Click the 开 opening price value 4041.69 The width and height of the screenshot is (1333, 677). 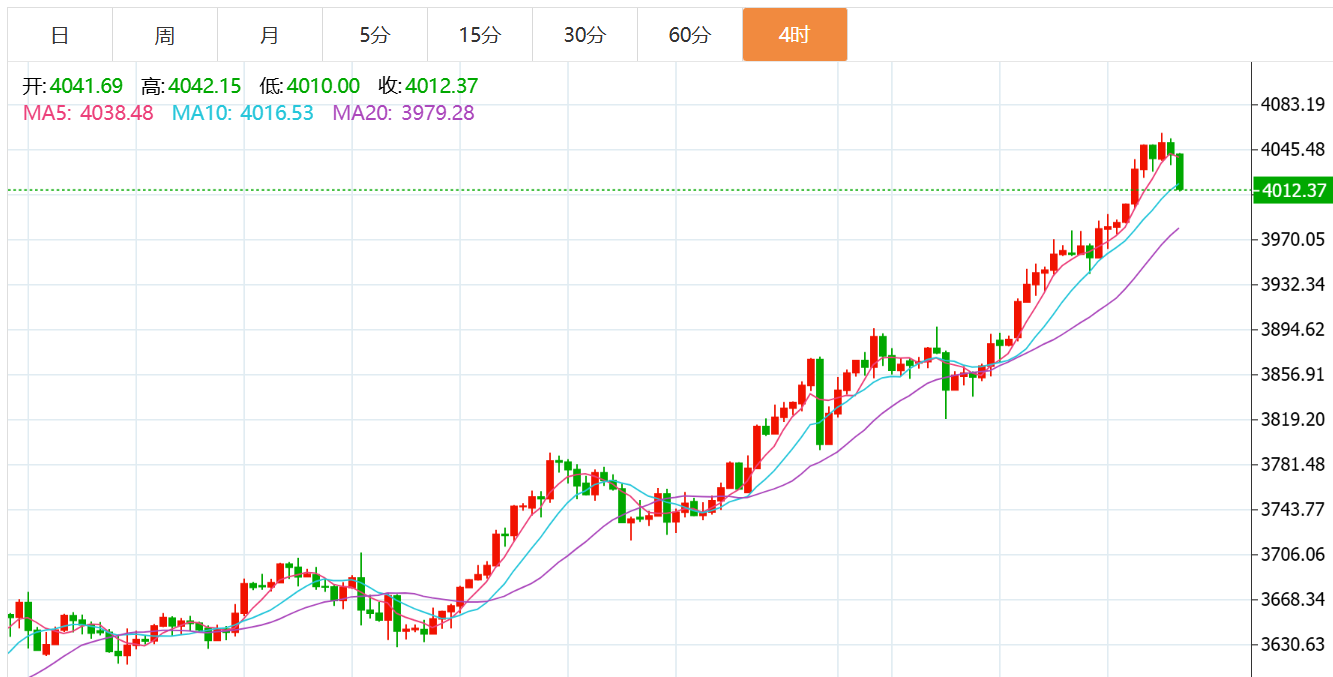click(86, 86)
